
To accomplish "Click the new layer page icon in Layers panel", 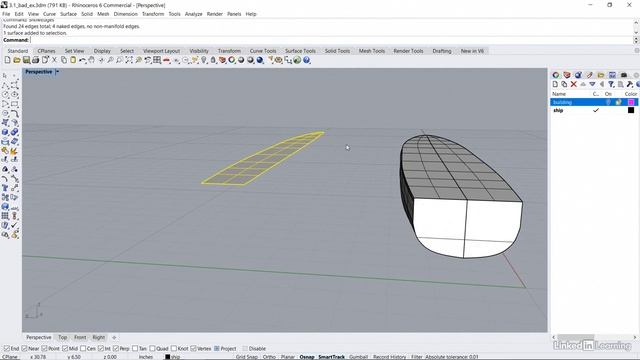I will [555, 84].
